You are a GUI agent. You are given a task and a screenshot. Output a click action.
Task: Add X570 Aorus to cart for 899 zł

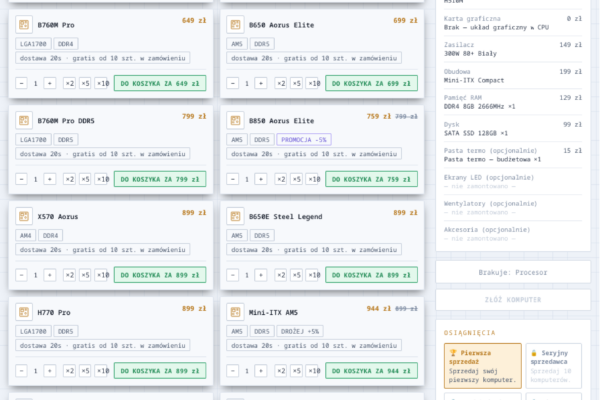(x=160, y=275)
